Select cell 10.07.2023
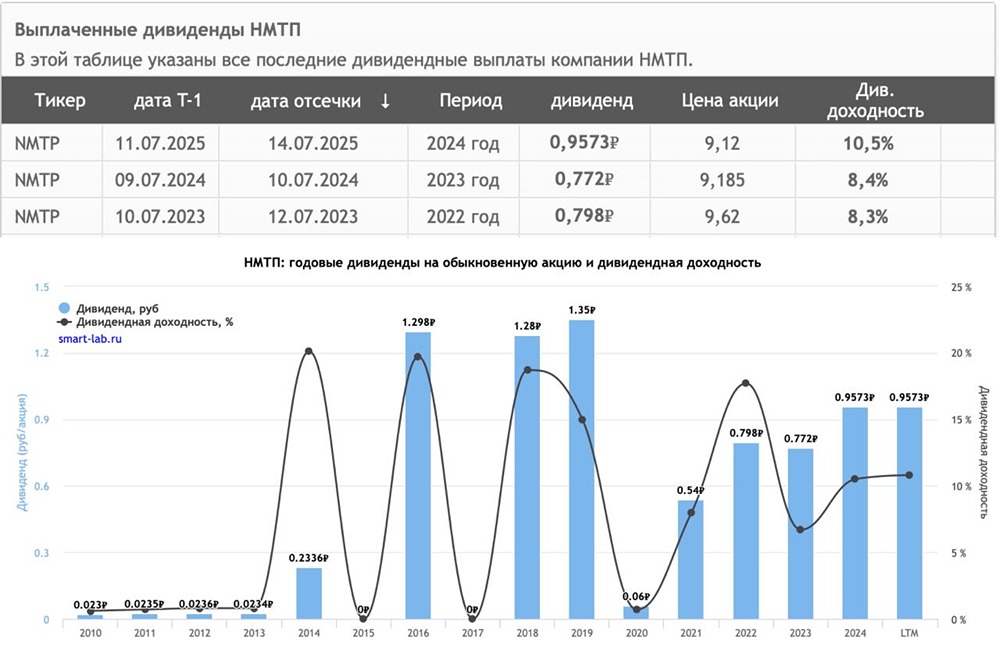 pyautogui.click(x=160, y=216)
